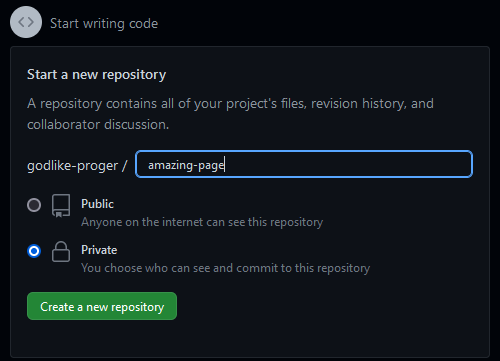
Task: Click the slash separator after owner name
Action: tap(125, 166)
